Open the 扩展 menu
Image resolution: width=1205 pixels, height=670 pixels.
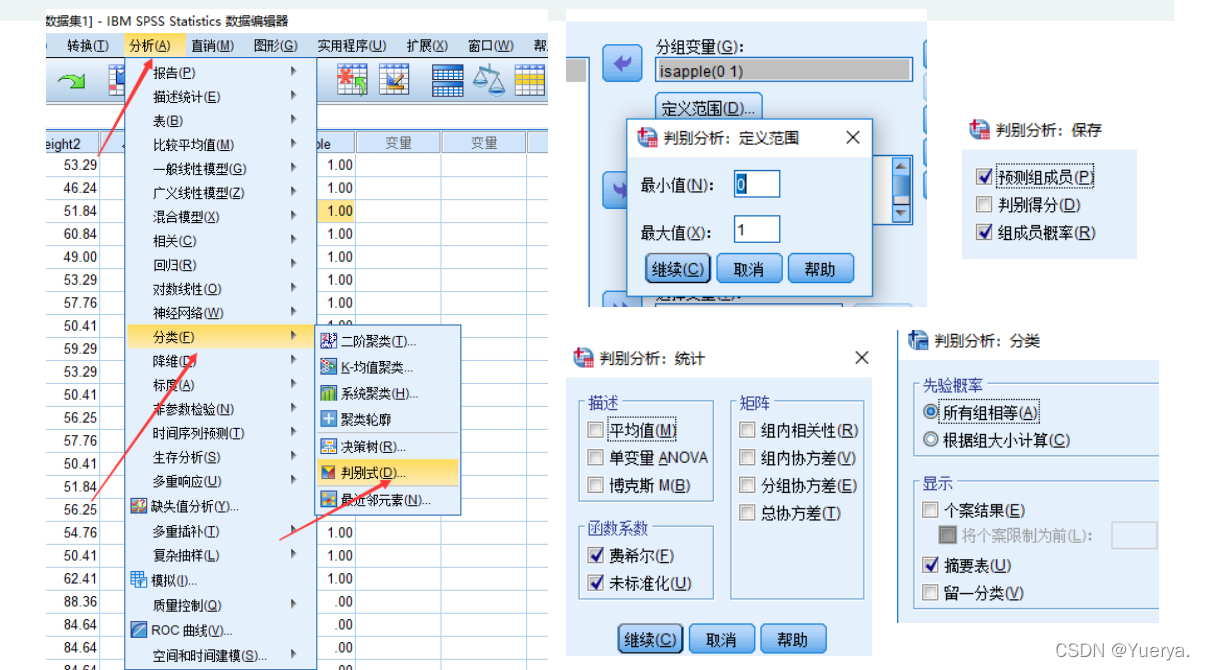(x=426, y=45)
